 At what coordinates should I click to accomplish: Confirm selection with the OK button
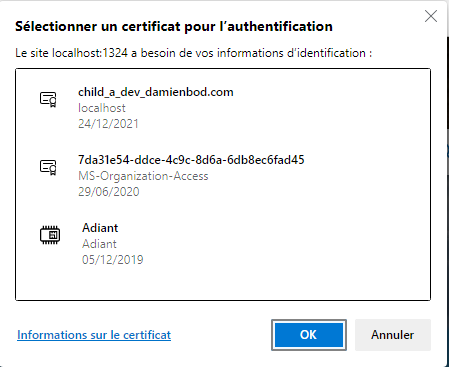[309, 335]
